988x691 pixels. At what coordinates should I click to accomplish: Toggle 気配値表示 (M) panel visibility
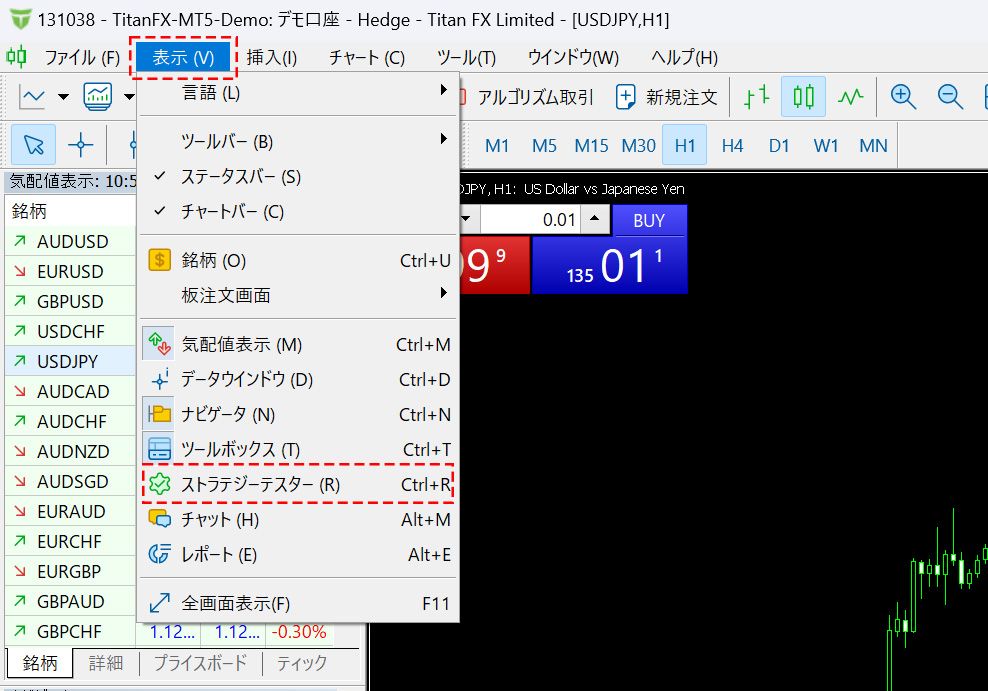click(x=241, y=345)
